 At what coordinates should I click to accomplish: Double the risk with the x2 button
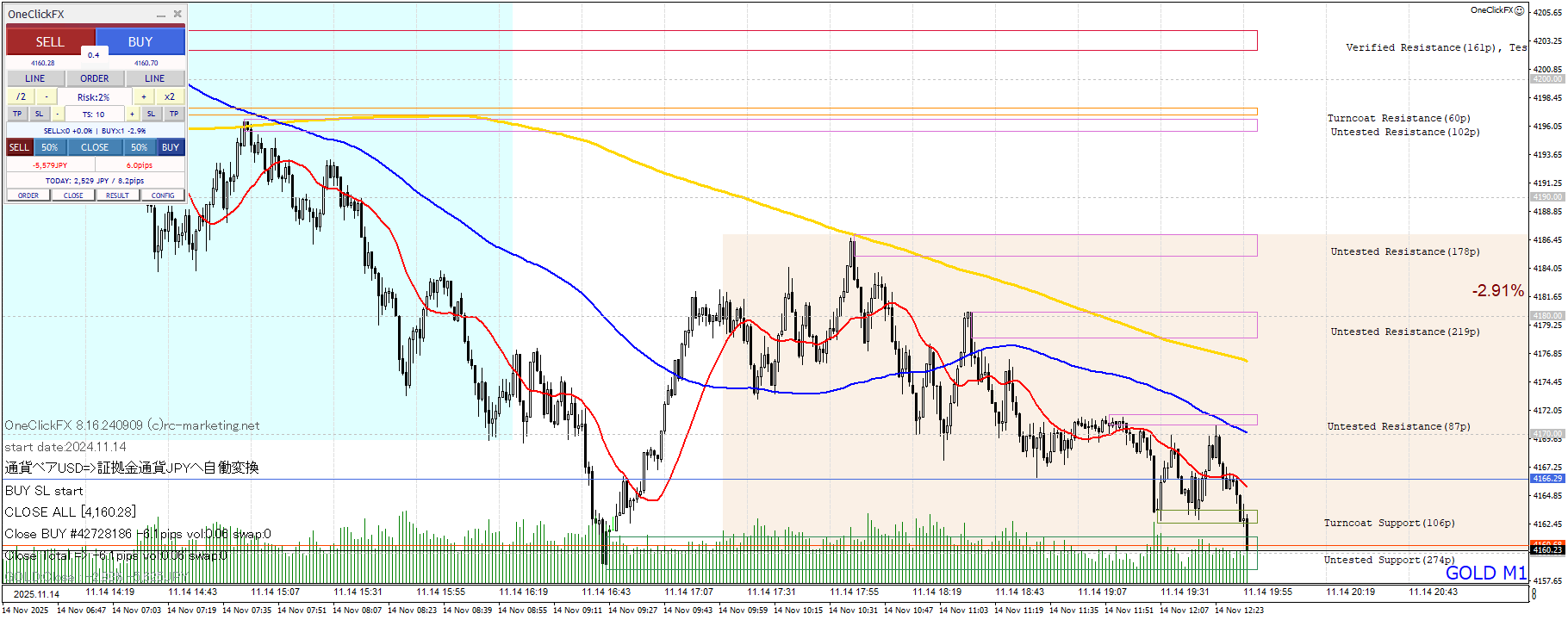pyautogui.click(x=170, y=96)
